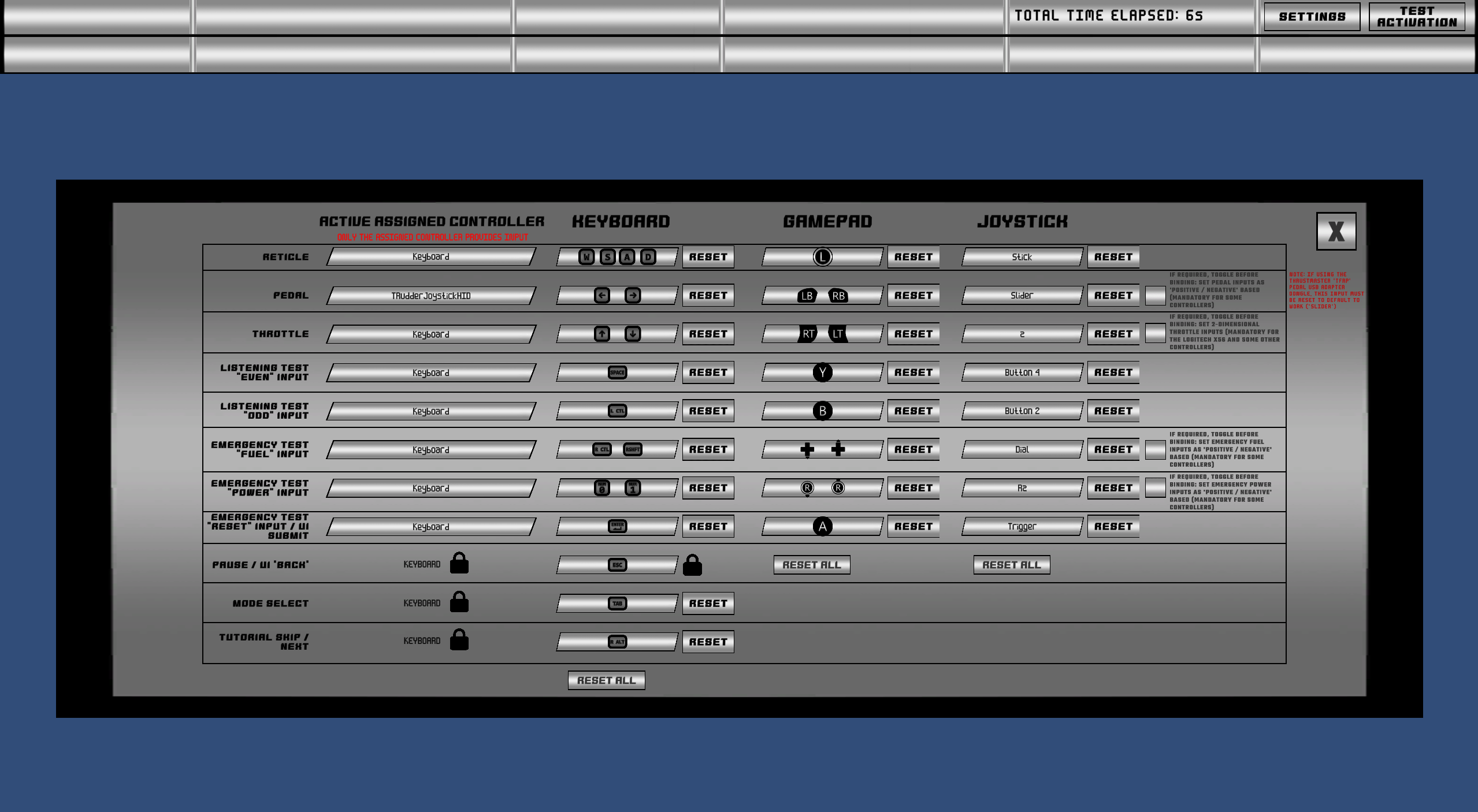Click the Space key binding for Even input

pyautogui.click(x=617, y=373)
